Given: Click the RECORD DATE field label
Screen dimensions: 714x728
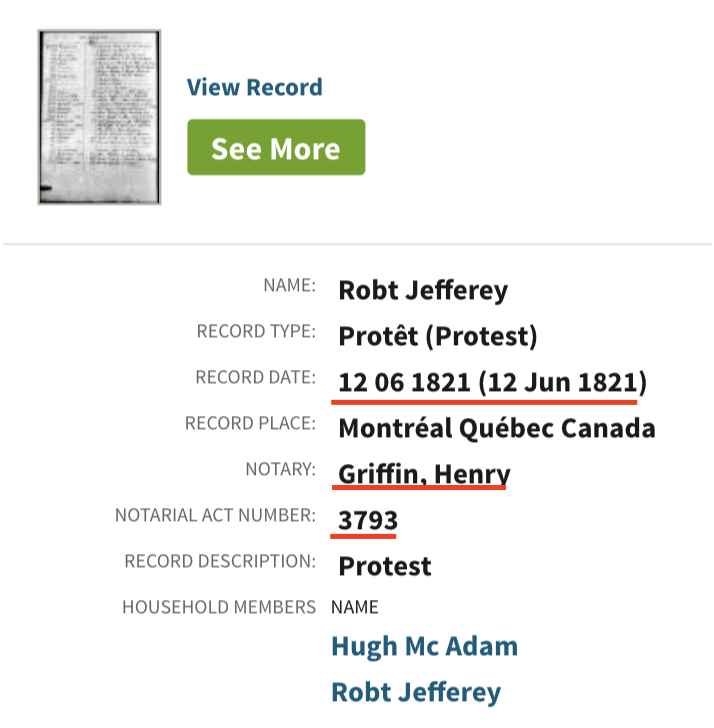Looking at the screenshot, I should 256,377.
